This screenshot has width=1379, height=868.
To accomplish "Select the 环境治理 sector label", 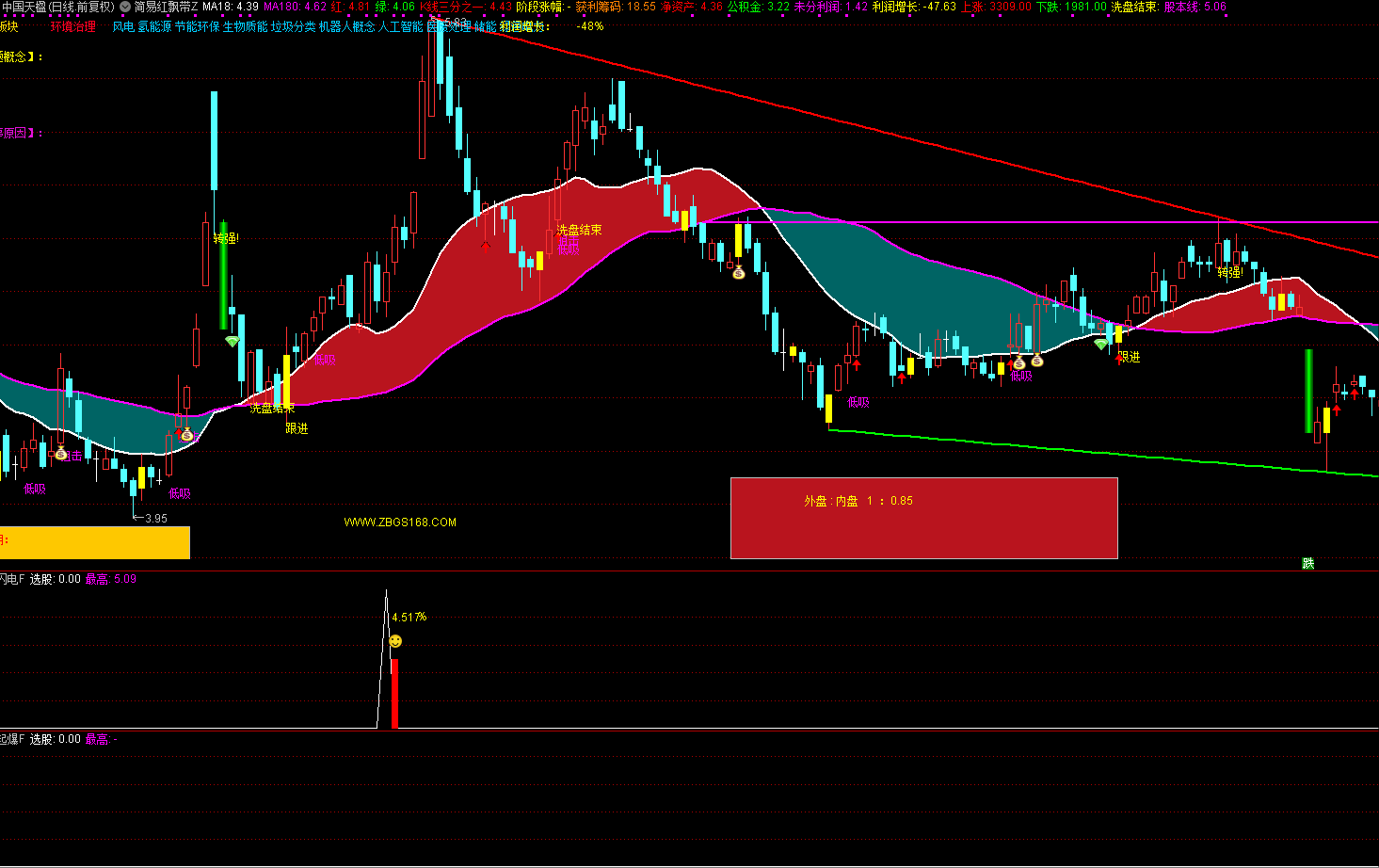I will 73,26.
